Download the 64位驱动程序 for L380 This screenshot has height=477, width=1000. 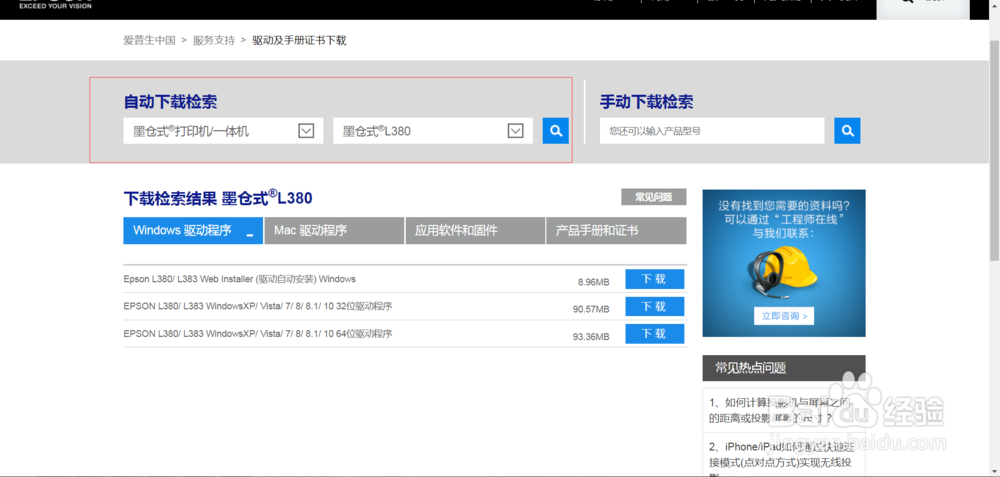(x=654, y=334)
